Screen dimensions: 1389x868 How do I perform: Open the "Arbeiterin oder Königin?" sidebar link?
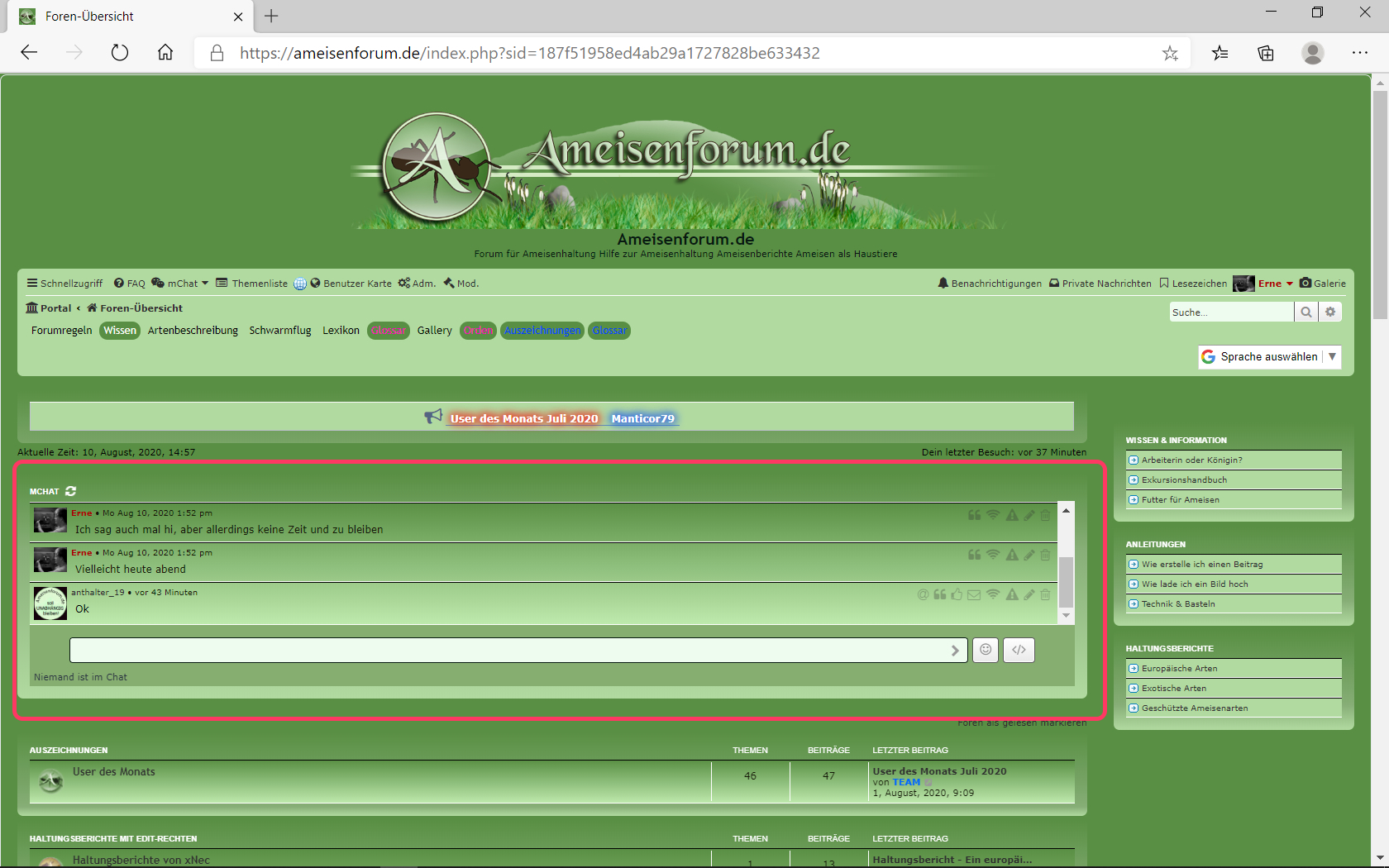[x=1191, y=460]
